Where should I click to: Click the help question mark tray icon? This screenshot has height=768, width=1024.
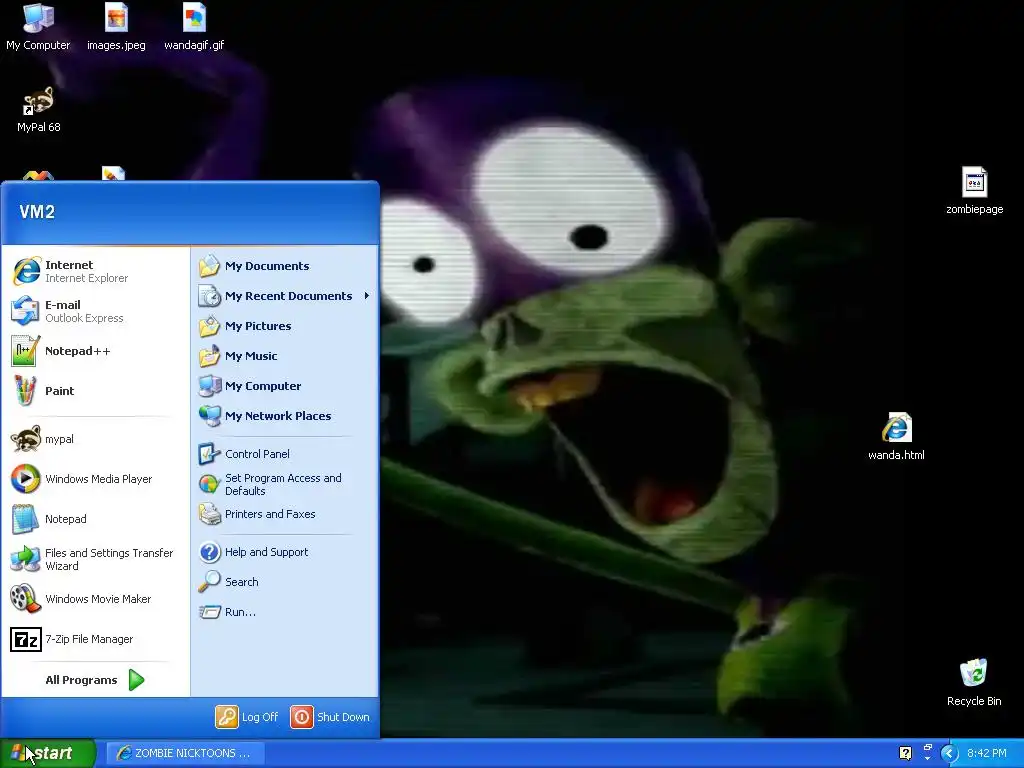pyautogui.click(x=905, y=753)
